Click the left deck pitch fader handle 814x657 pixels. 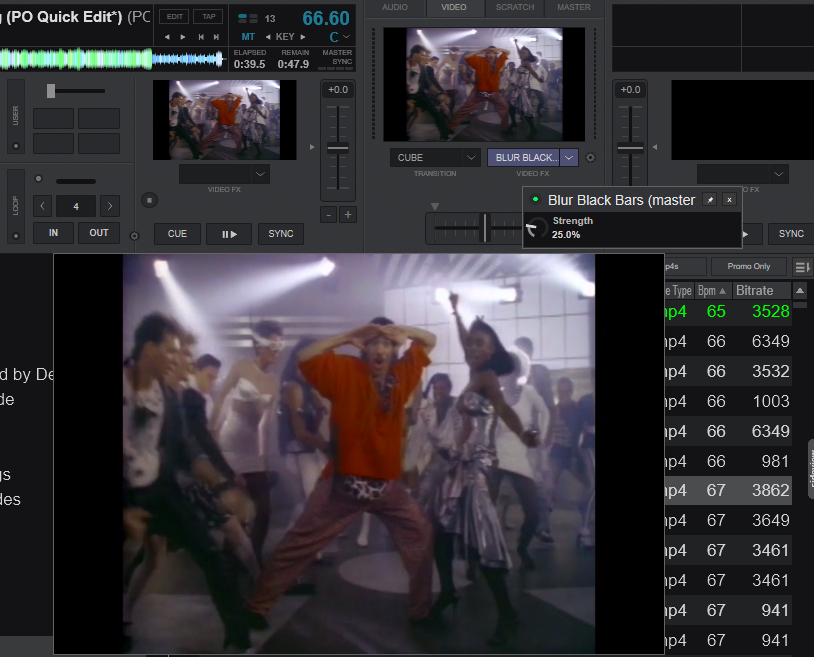pos(338,148)
